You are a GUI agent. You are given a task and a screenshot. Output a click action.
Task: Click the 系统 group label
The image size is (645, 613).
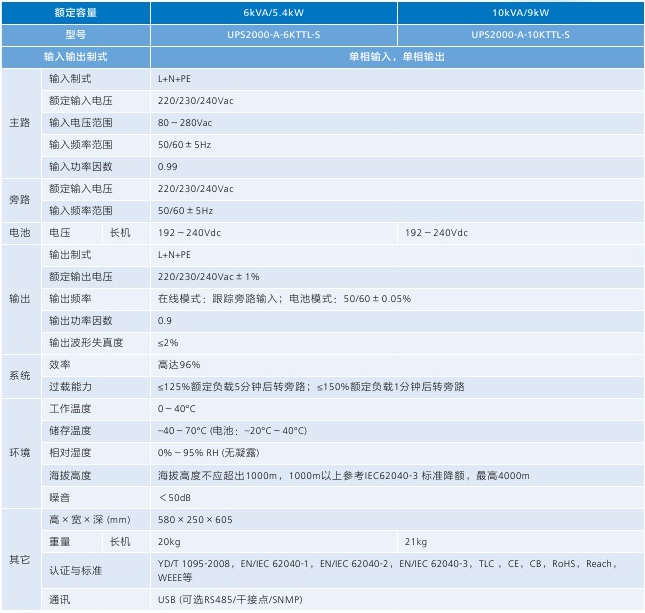coord(20,376)
